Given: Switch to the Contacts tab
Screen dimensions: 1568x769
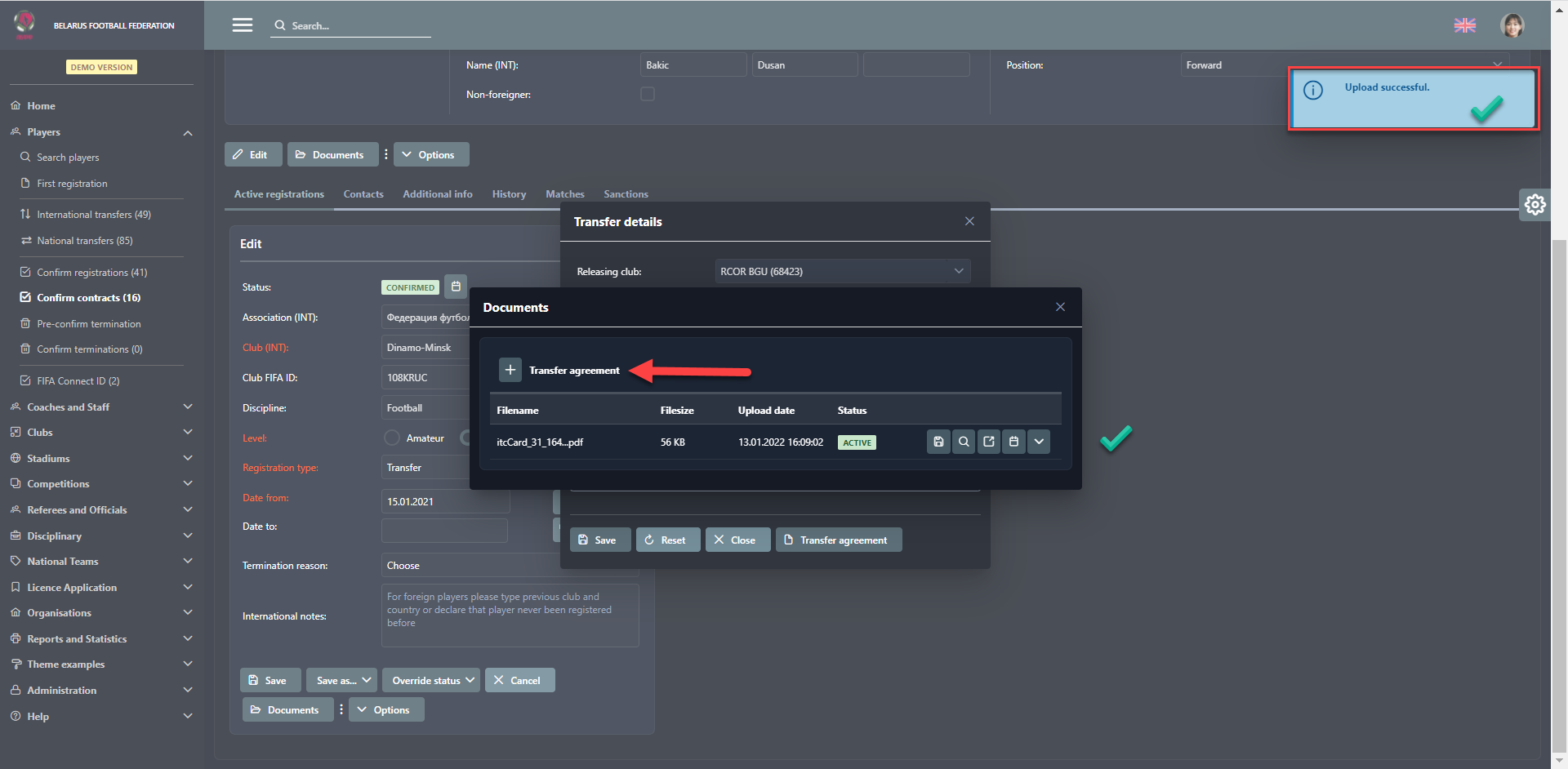Looking at the screenshot, I should [x=363, y=194].
